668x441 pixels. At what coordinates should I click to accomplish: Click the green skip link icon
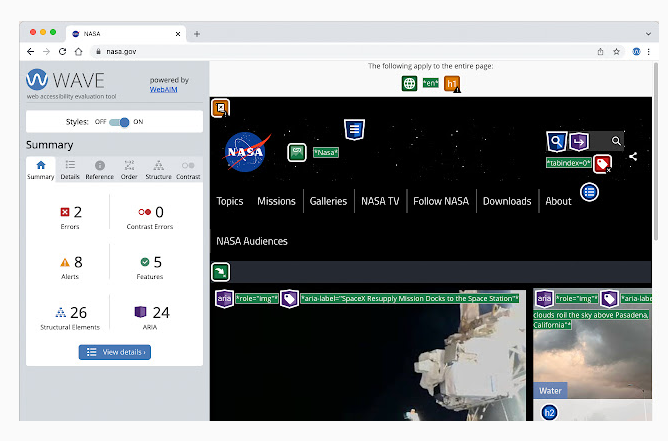pyautogui.click(x=220, y=272)
